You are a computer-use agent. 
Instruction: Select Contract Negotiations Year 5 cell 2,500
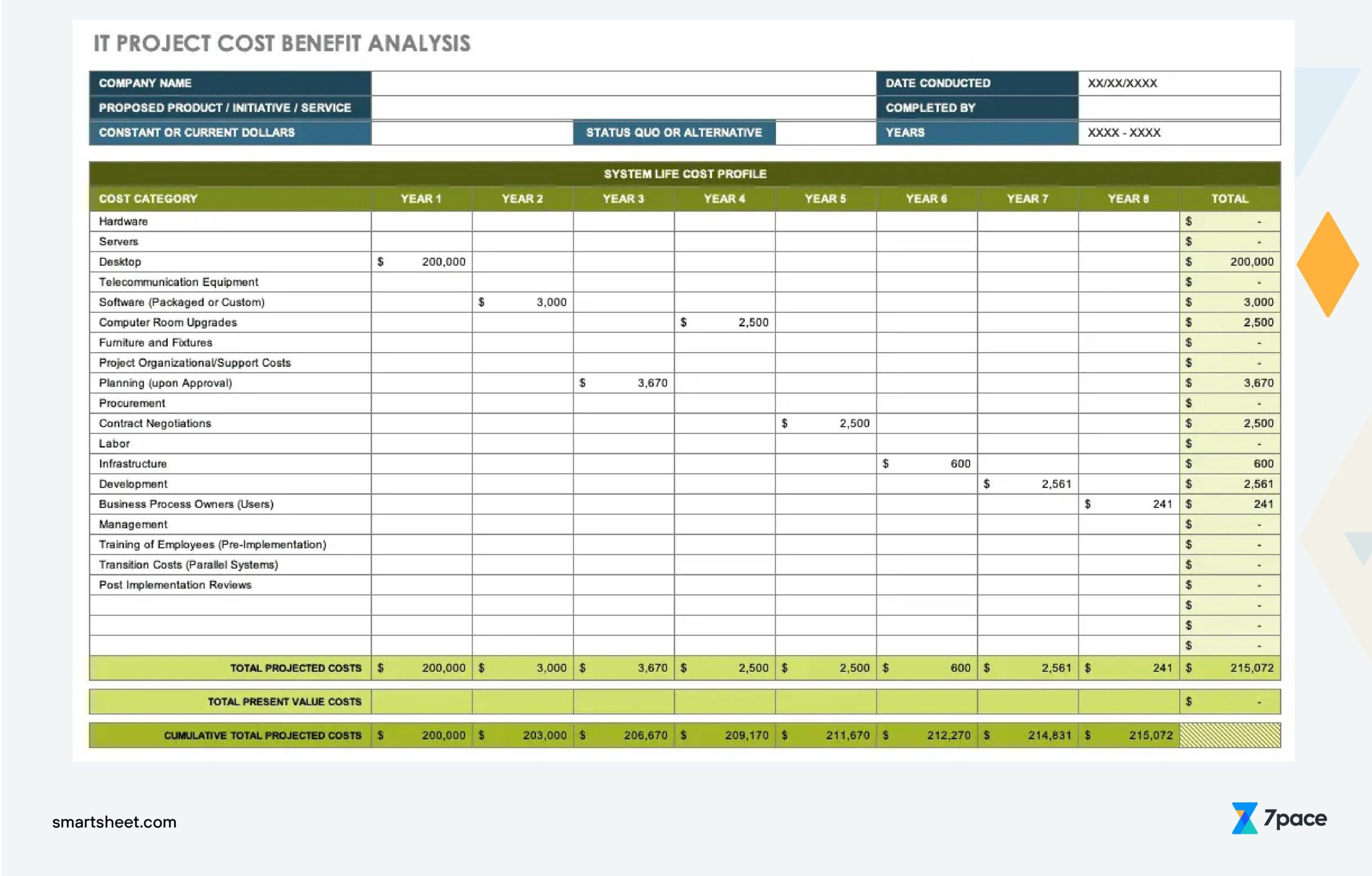point(825,423)
